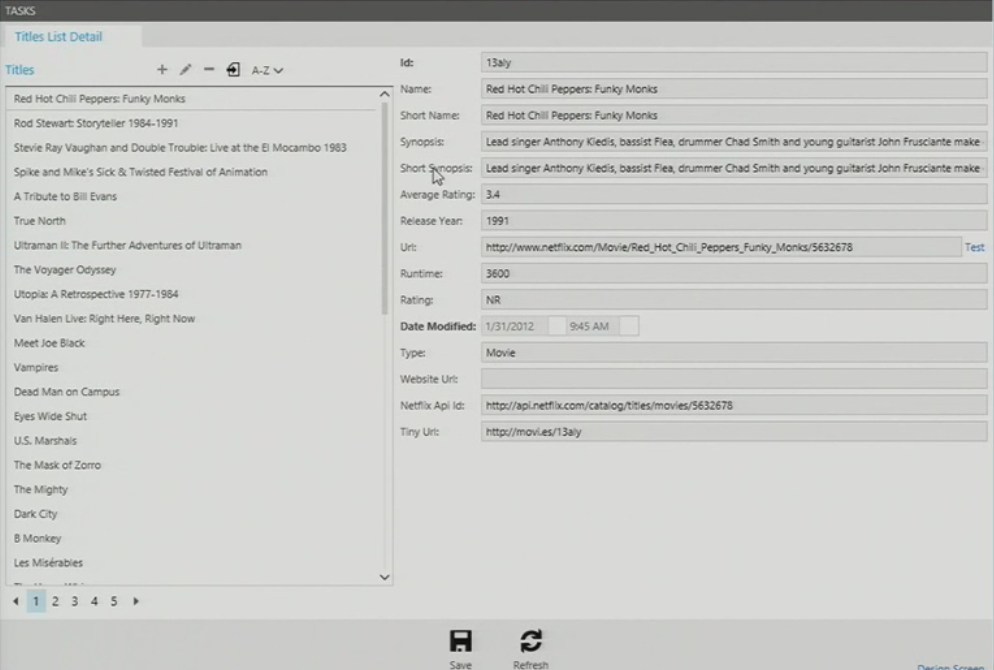Select Dark City
Screen dimensions: 994x670
pyautogui.click(x=193, y=514)
